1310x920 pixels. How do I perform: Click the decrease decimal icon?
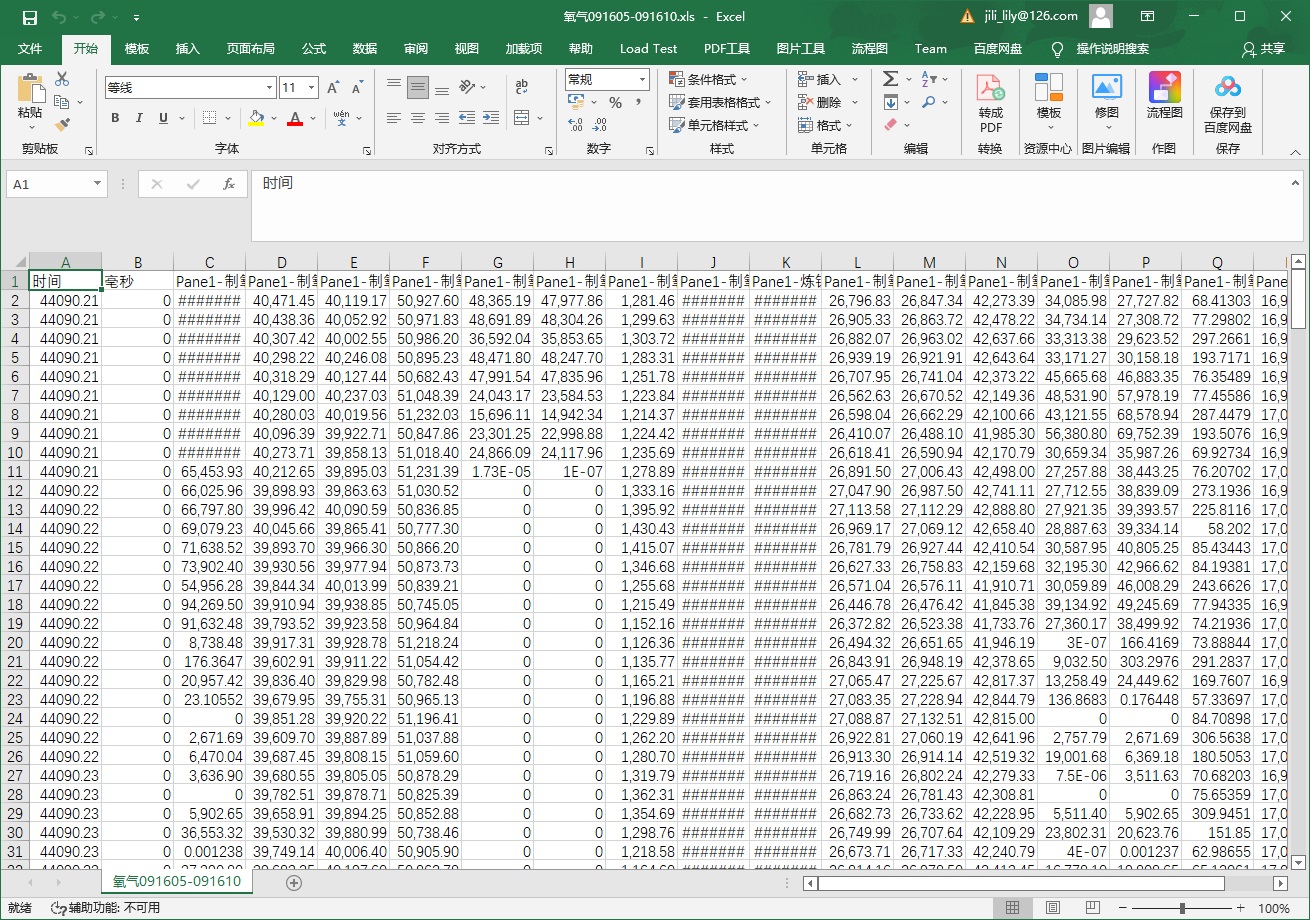click(601, 125)
